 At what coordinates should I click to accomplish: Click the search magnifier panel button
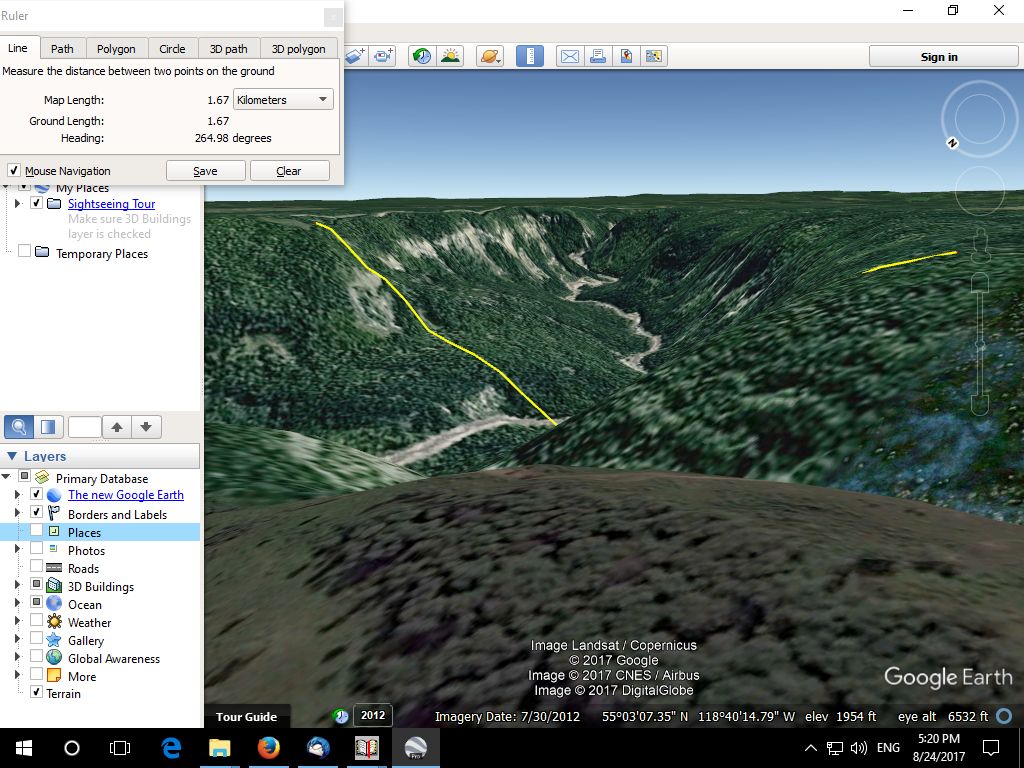[19, 427]
